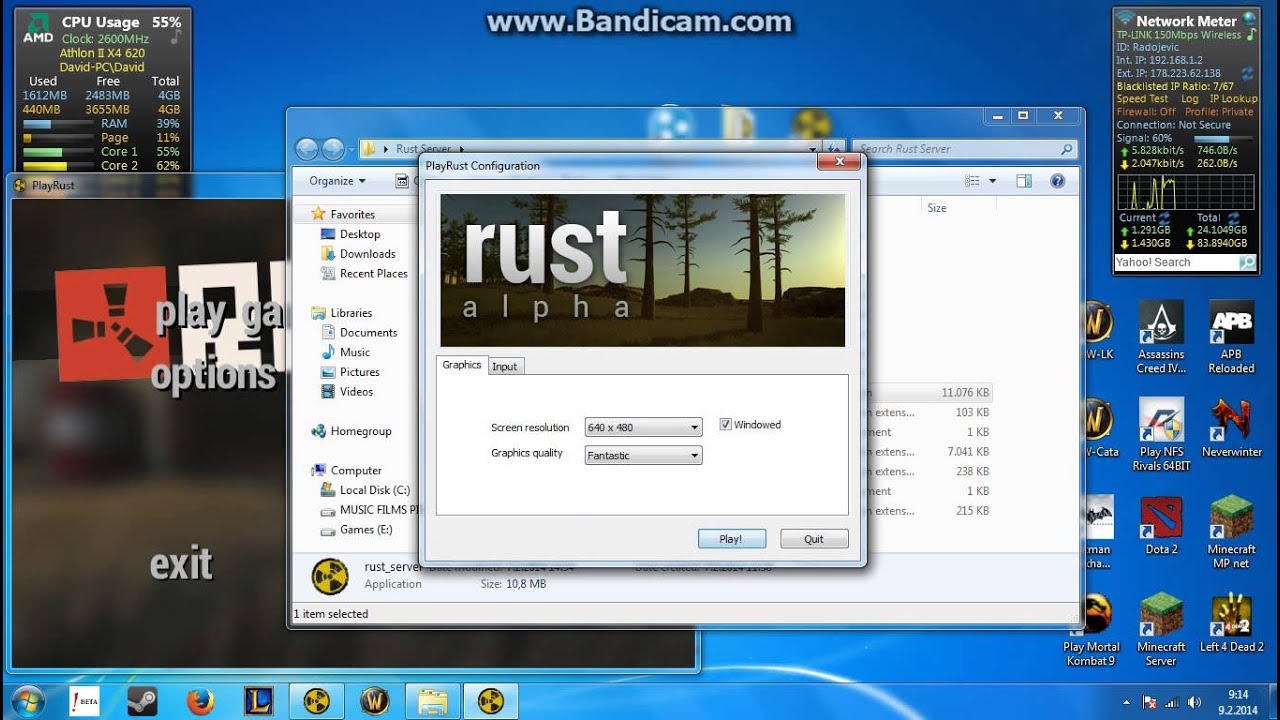This screenshot has width=1280, height=720.
Task: Click the Play! button
Action: [732, 539]
